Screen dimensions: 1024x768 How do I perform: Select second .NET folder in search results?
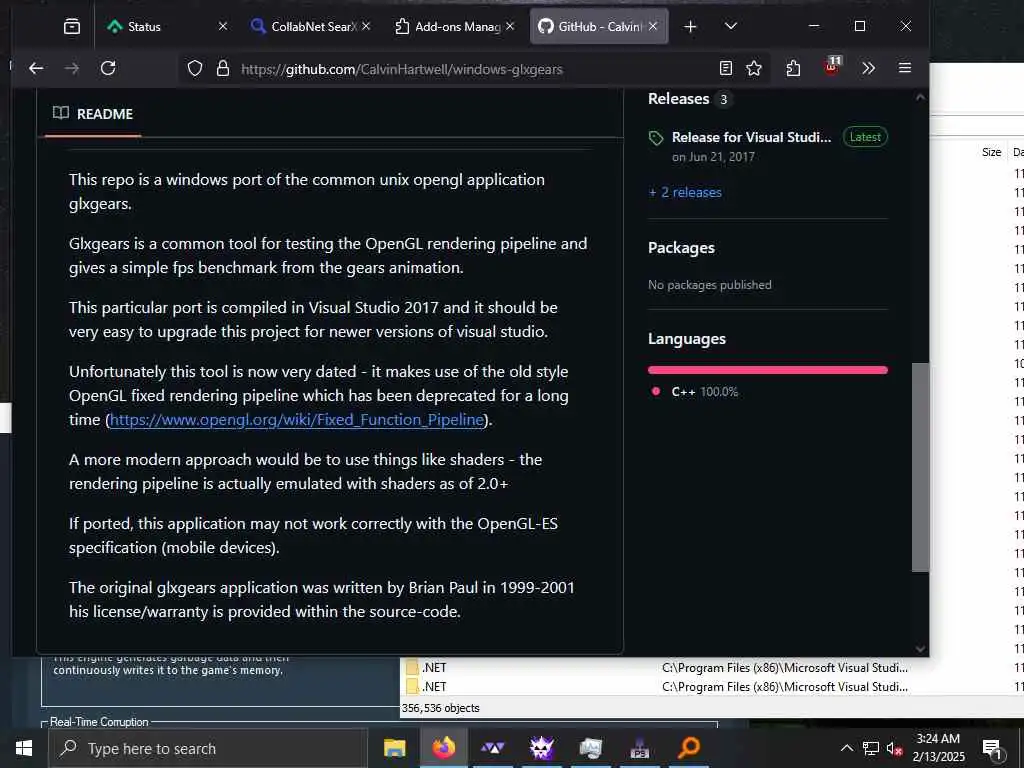click(x=434, y=686)
